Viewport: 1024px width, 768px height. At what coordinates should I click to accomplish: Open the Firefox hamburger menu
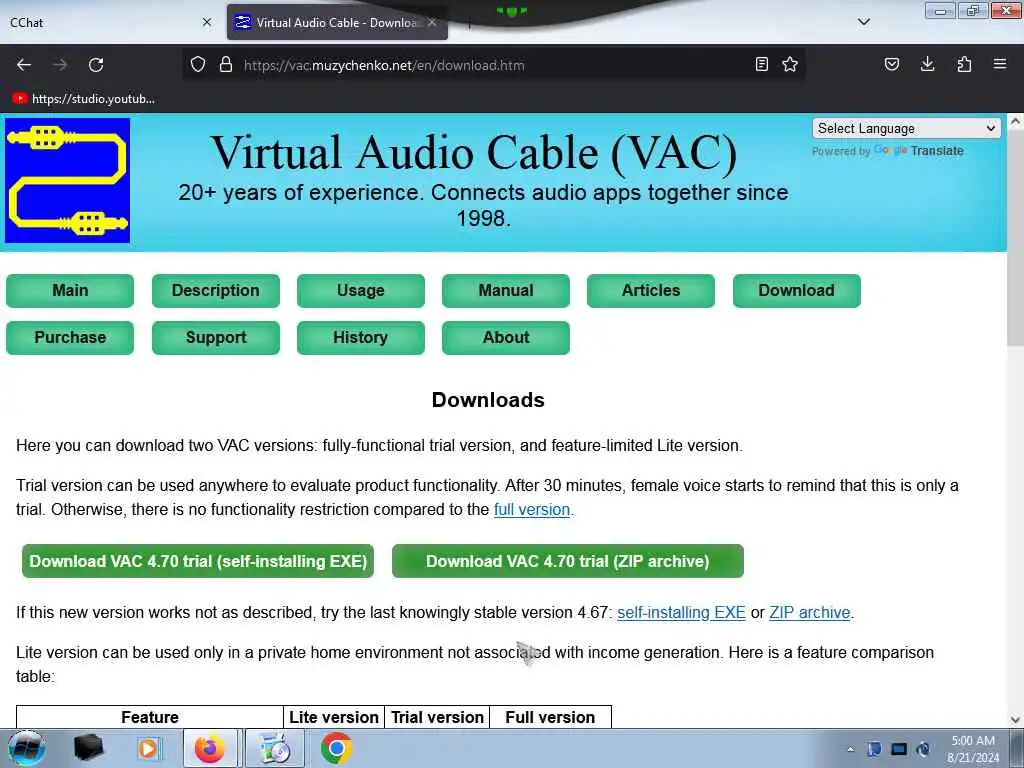[x=1000, y=64]
